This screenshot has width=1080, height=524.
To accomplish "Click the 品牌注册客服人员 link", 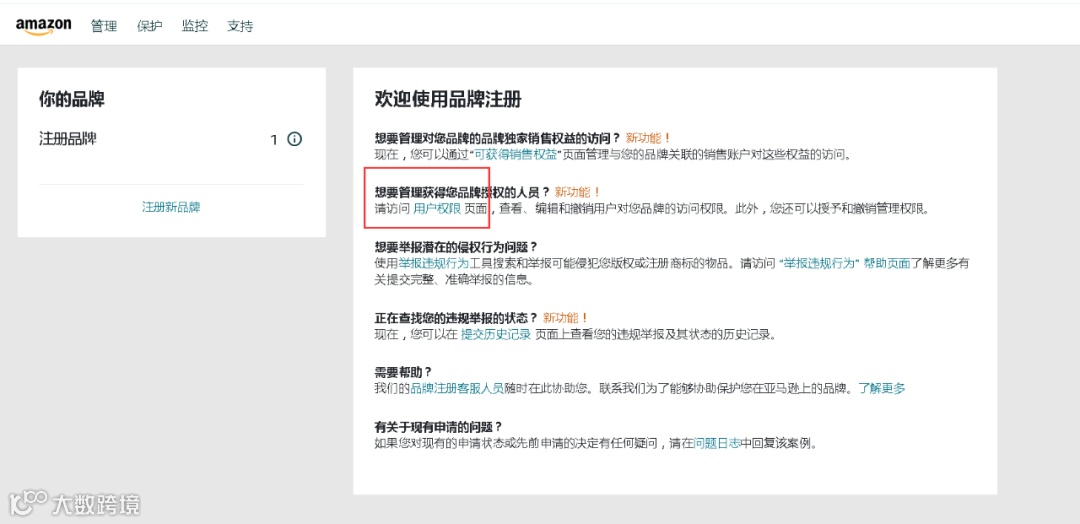I will [x=457, y=389].
